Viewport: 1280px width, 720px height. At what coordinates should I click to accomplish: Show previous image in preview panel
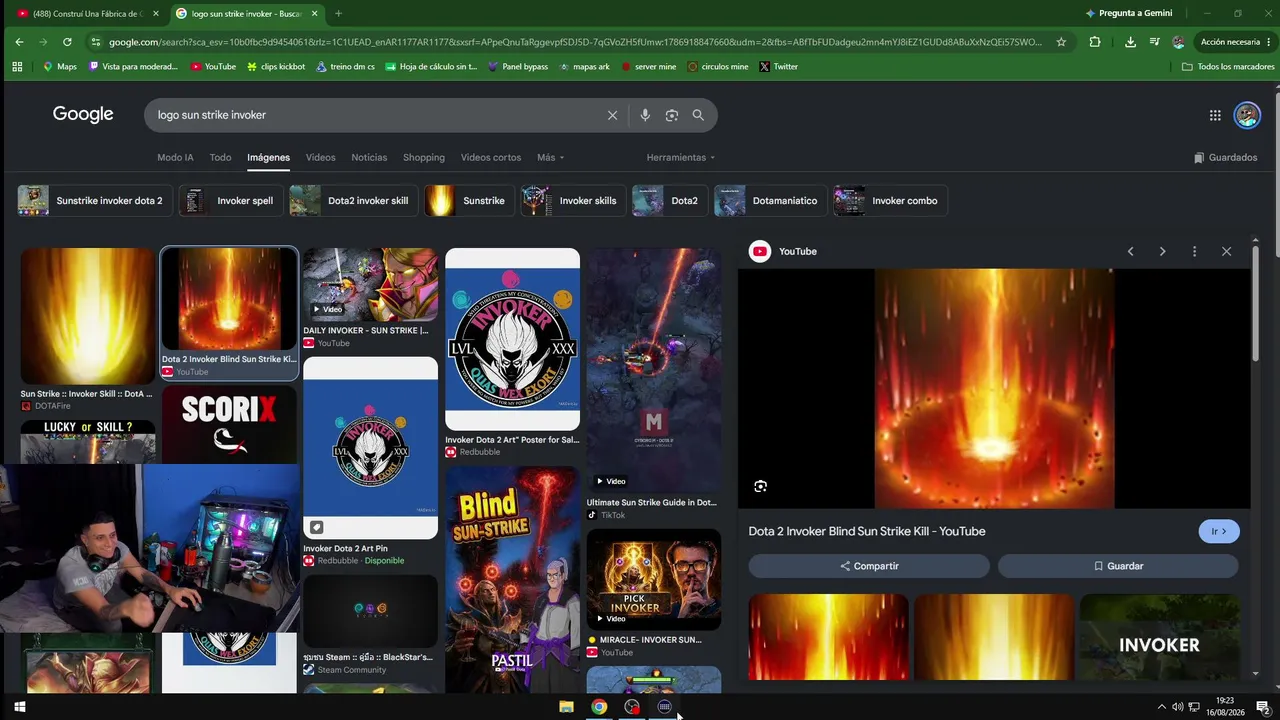pos(1131,251)
